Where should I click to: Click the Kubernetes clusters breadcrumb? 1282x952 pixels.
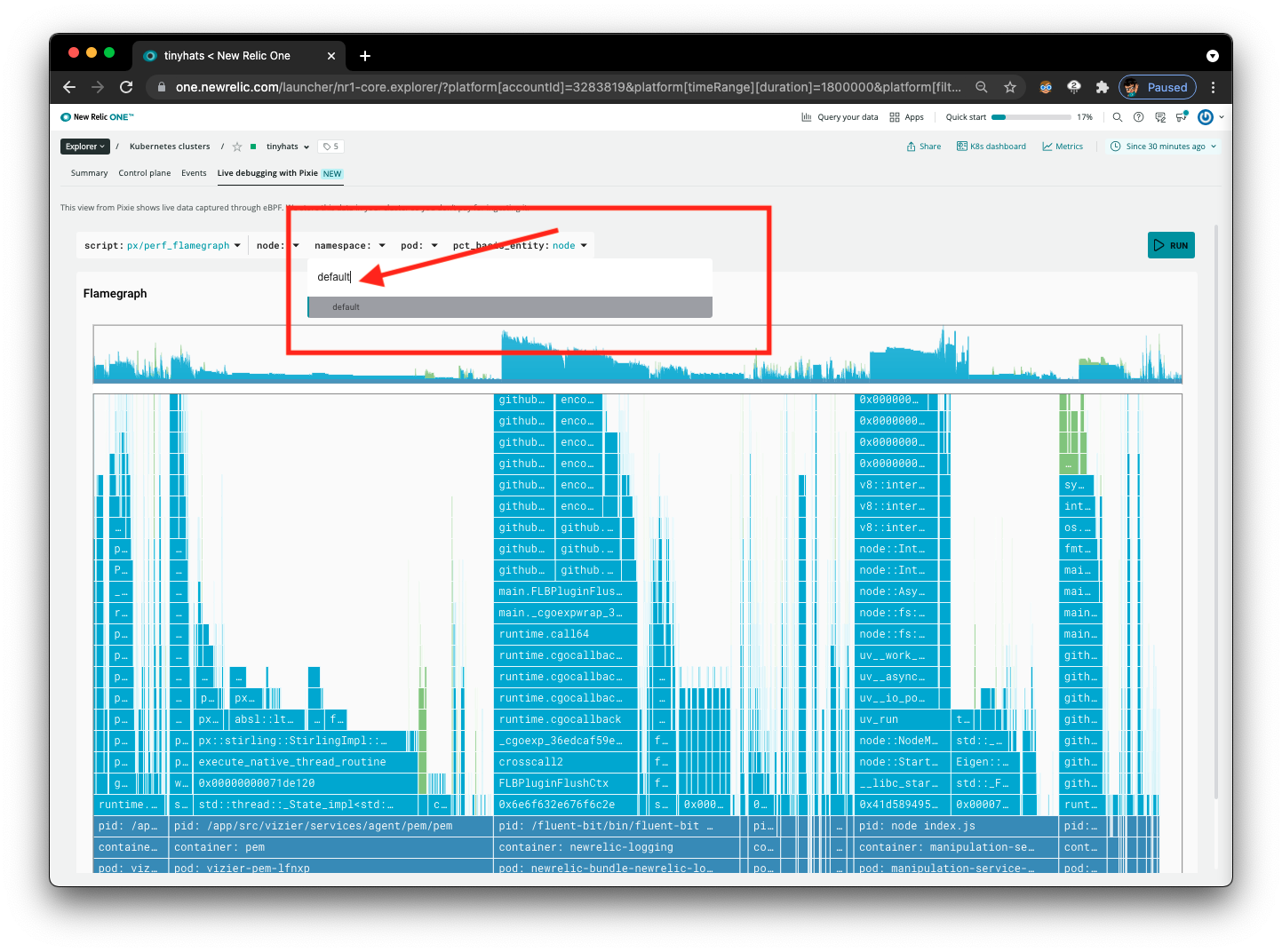pos(170,147)
